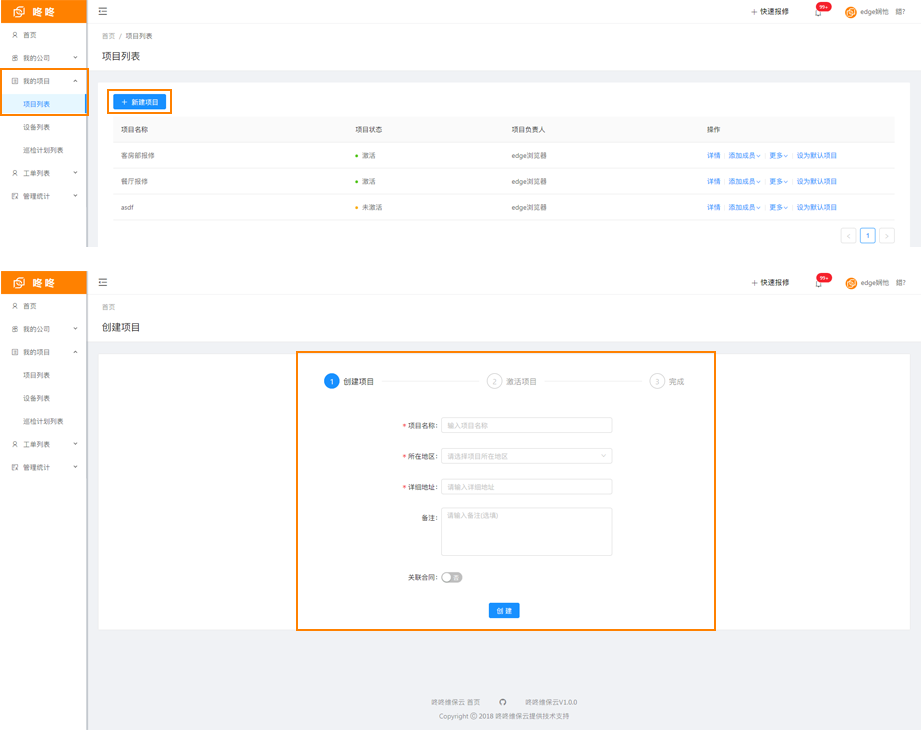
Task: Click the GitHub icon in the page footer
Action: pyautogui.click(x=503, y=702)
